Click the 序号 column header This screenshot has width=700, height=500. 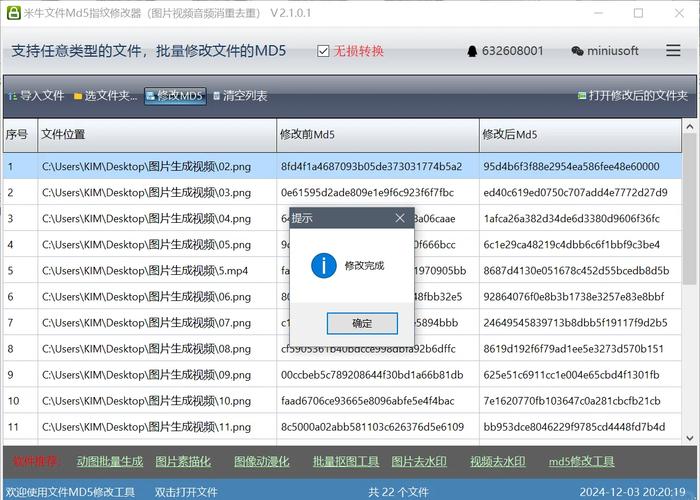point(21,134)
